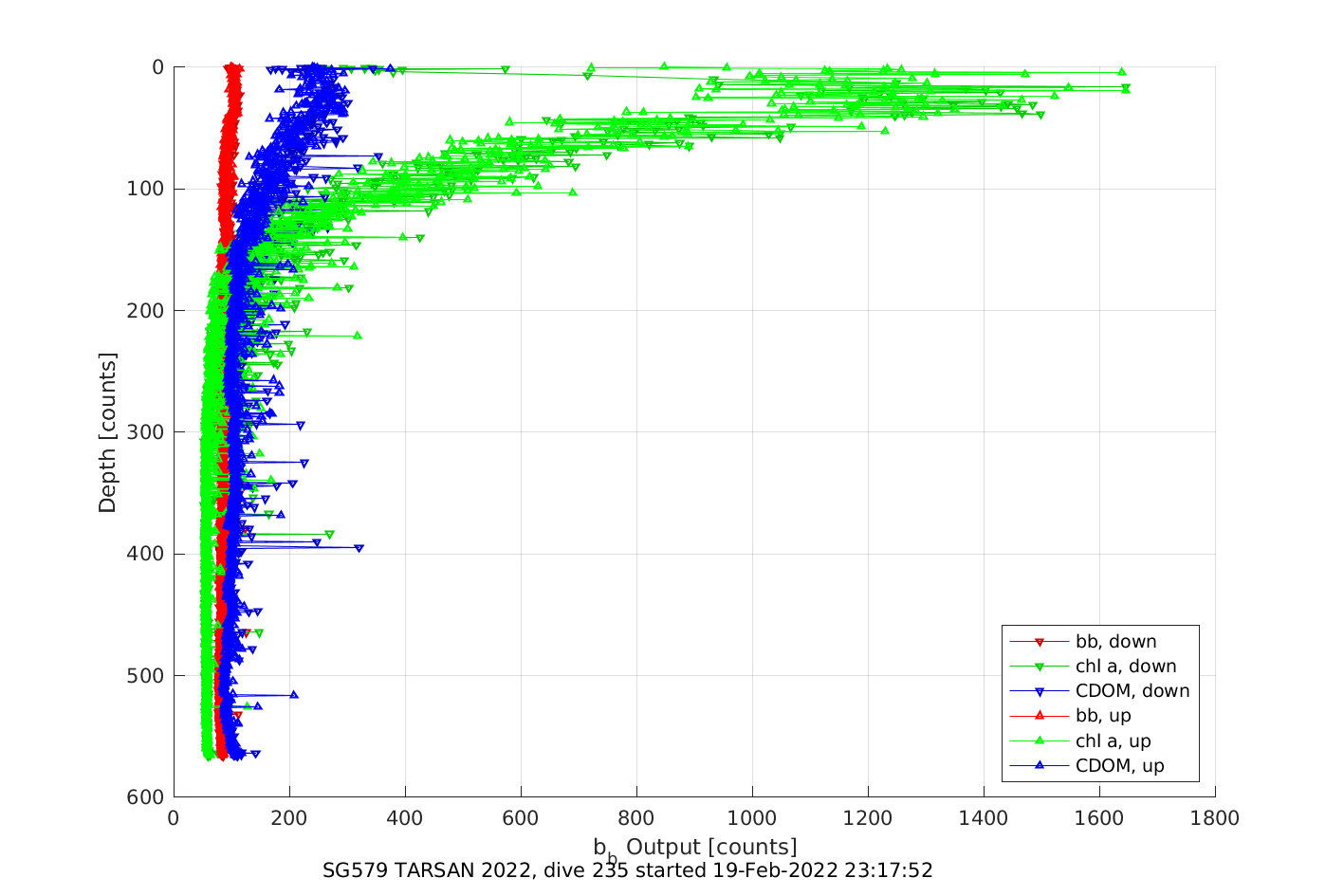Click the blue down-triangle marker in legend
The height and width of the screenshot is (896, 1344).
click(1039, 692)
